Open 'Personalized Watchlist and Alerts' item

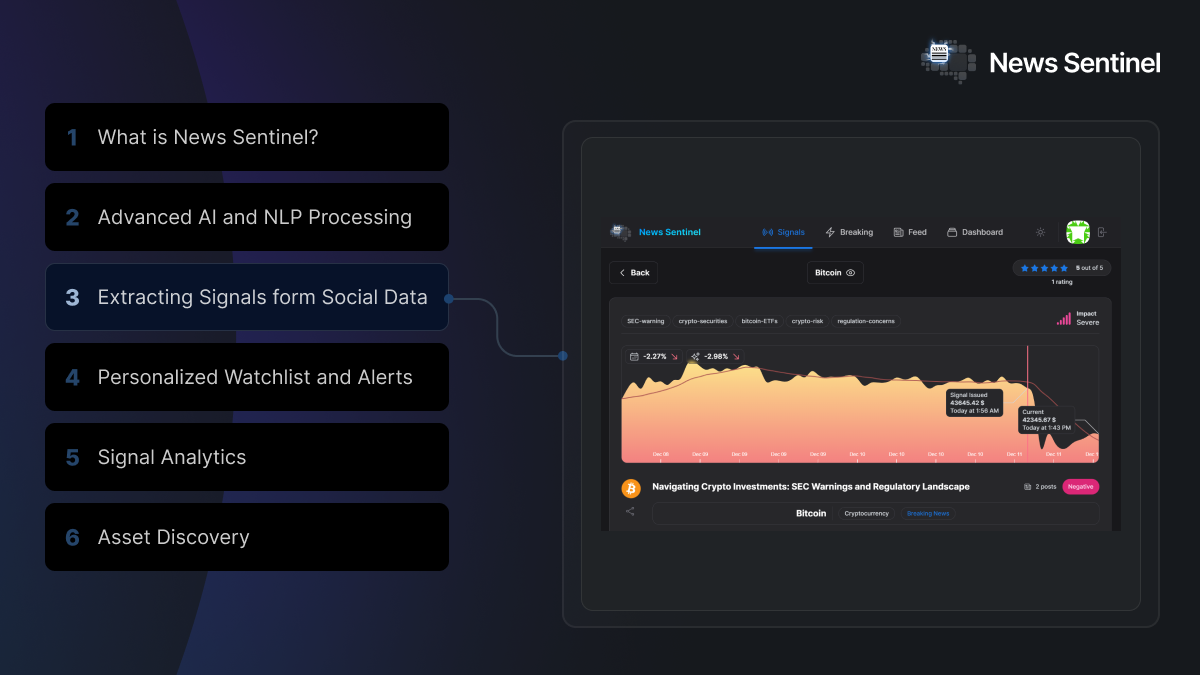pos(247,377)
